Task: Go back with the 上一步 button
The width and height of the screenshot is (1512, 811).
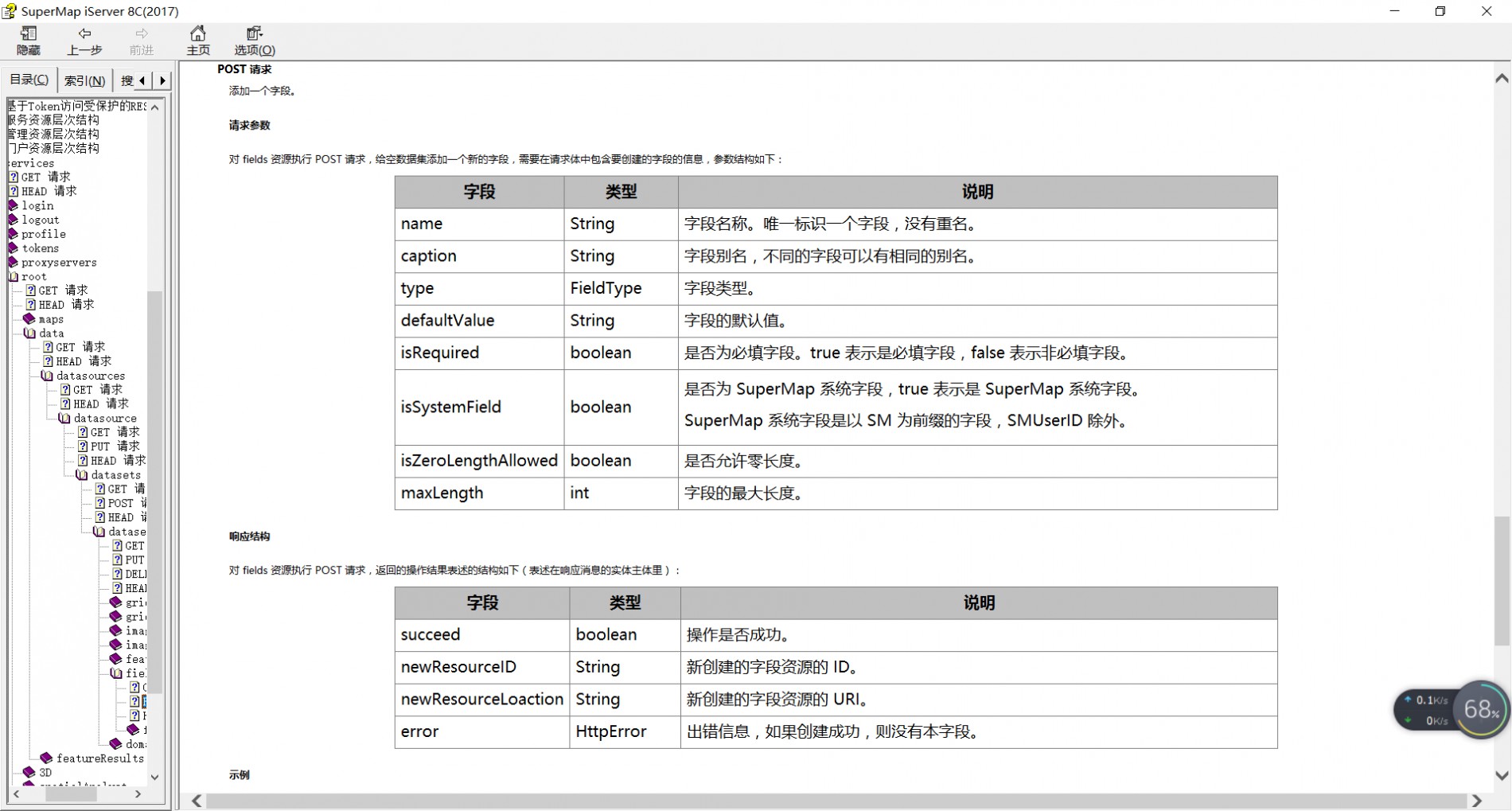Action: (84, 40)
